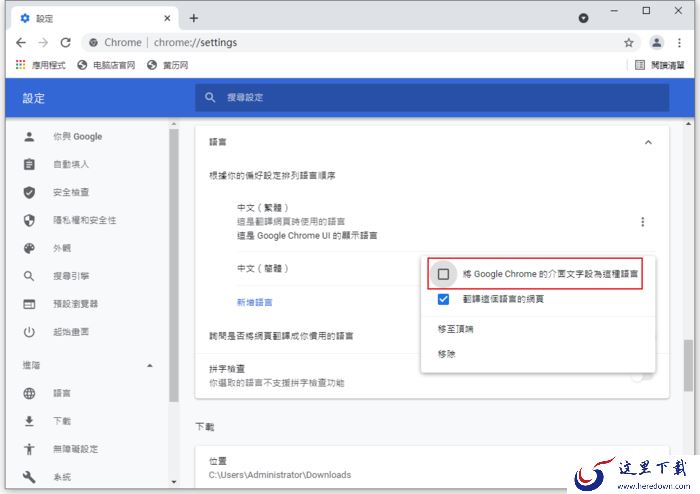Image resolution: width=700 pixels, height=494 pixels.
Task: Click the wrench icon for 系統
Action: click(x=29, y=477)
